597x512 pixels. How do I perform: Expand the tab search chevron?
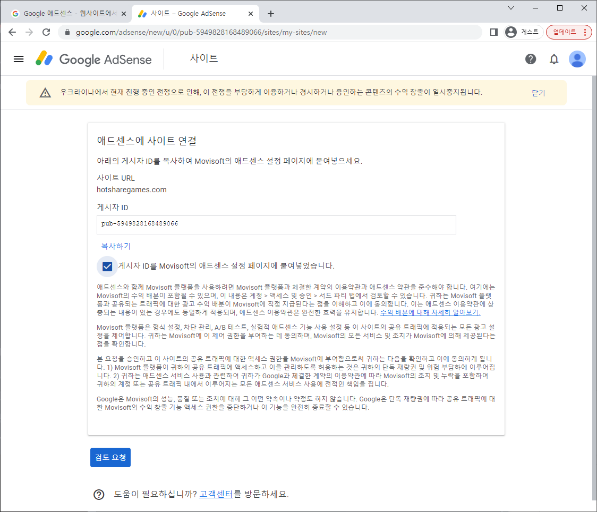coord(511,8)
